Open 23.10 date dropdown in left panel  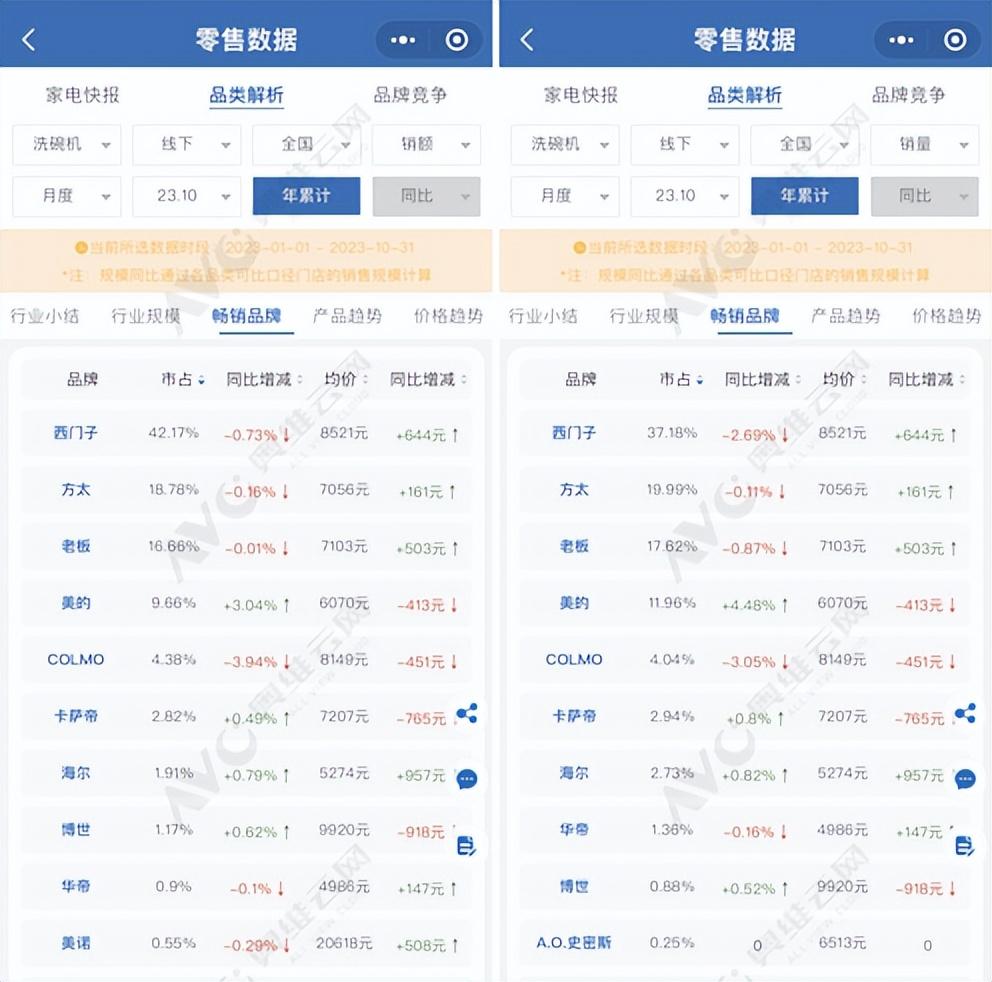click(x=187, y=196)
